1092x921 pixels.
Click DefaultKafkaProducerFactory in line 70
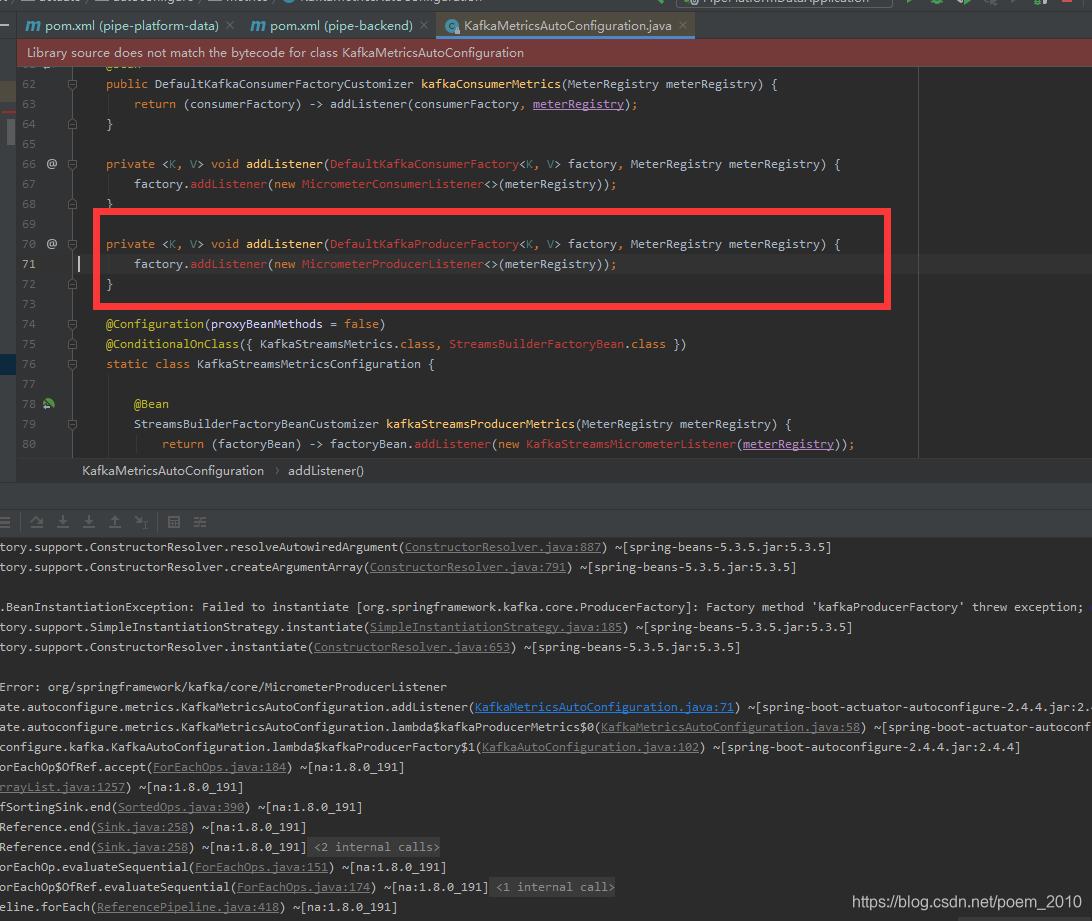click(x=424, y=244)
